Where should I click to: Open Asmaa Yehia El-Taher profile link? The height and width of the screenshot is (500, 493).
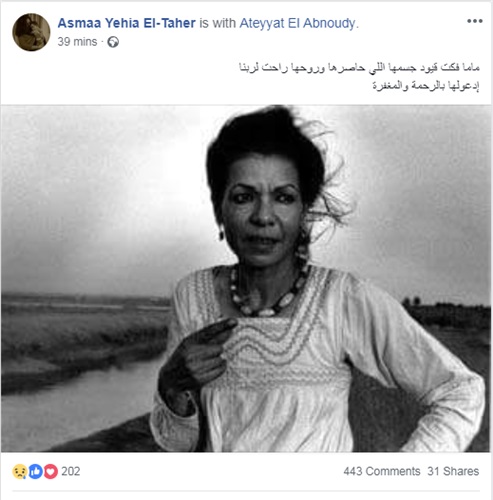[126, 23]
